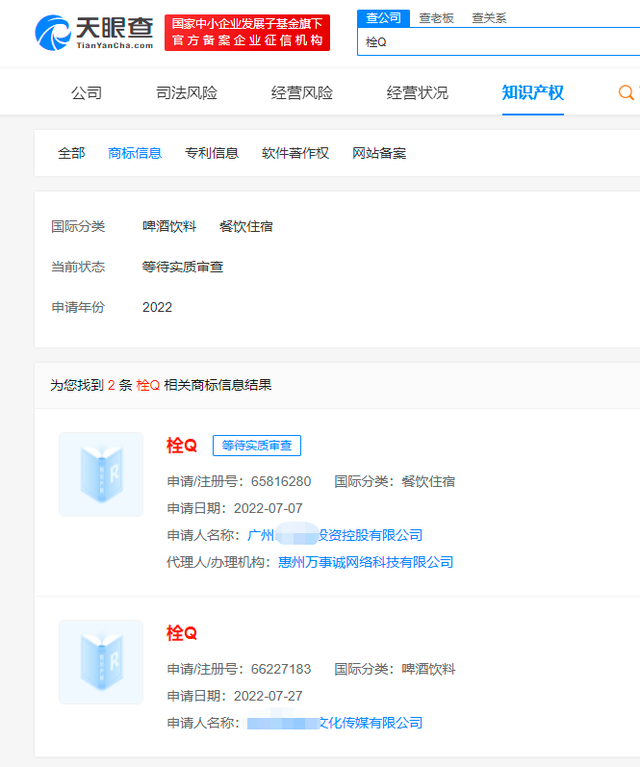Screen dimensions: 640x767
Task: Click the 申请年份 filter label
Action: (x=78, y=307)
